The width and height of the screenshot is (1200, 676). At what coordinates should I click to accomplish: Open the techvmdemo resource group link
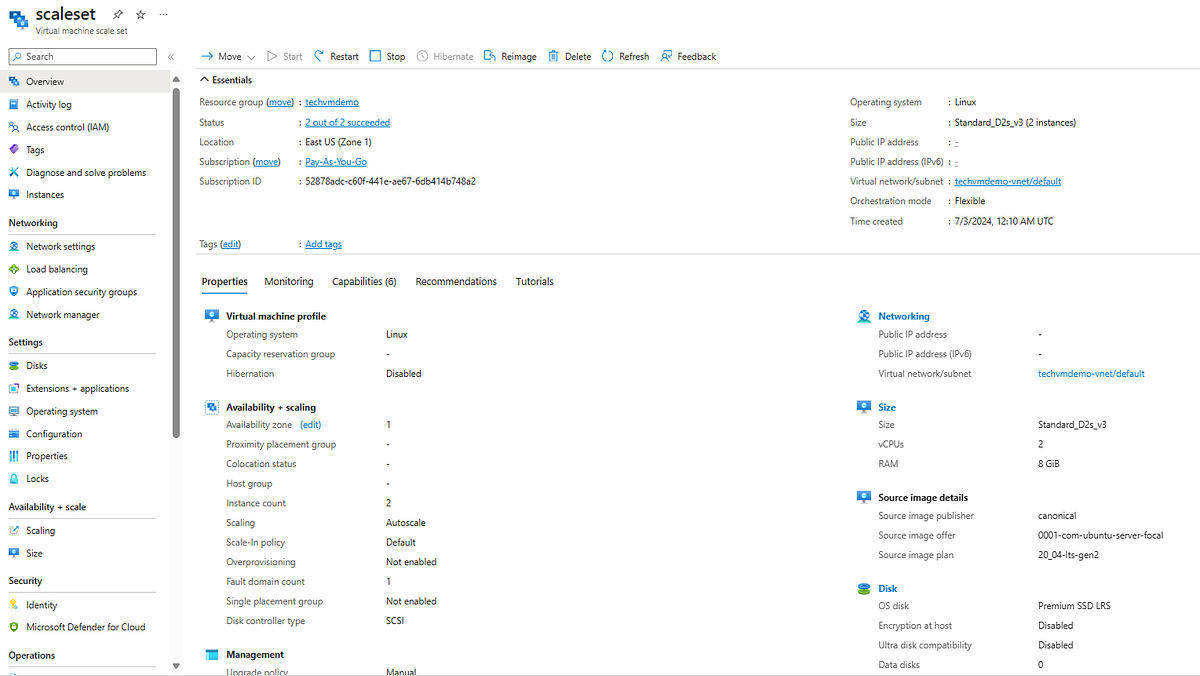click(x=331, y=101)
